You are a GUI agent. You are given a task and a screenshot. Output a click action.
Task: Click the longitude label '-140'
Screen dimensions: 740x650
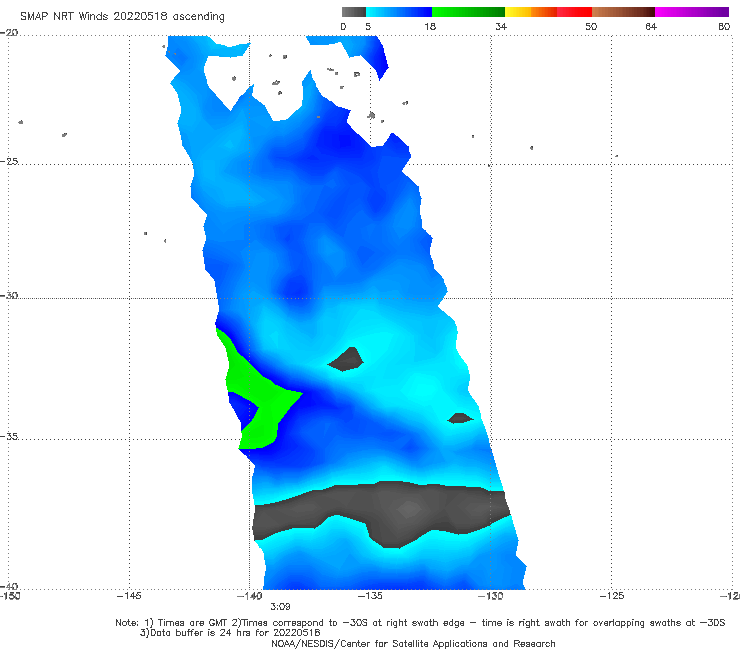[x=249, y=596]
